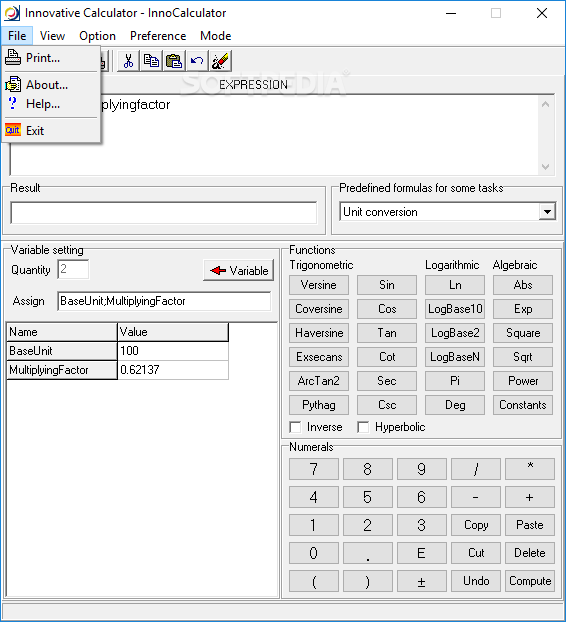
Task: Open Help... from the File menu
Action: click(x=51, y=104)
